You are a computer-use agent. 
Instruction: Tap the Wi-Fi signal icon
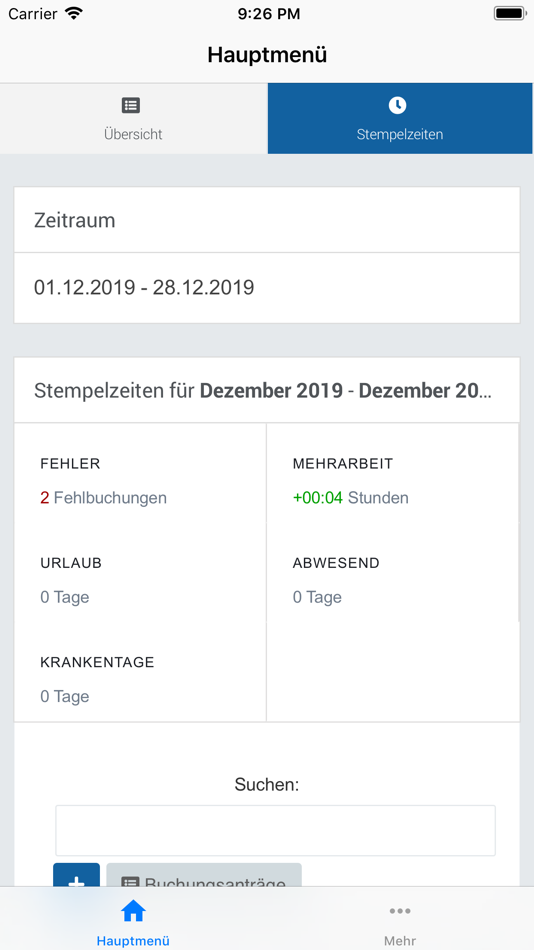(74, 13)
